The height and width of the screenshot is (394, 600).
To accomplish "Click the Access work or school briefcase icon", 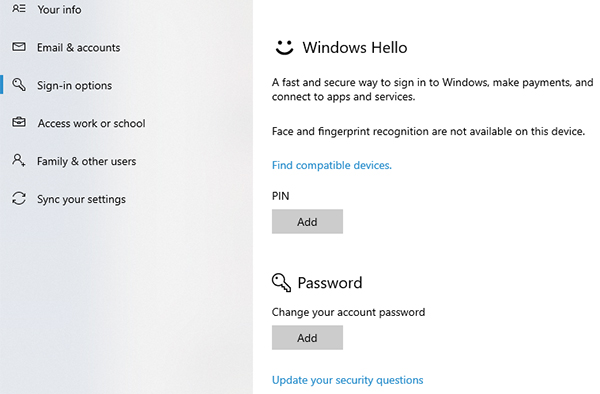I will (19, 122).
